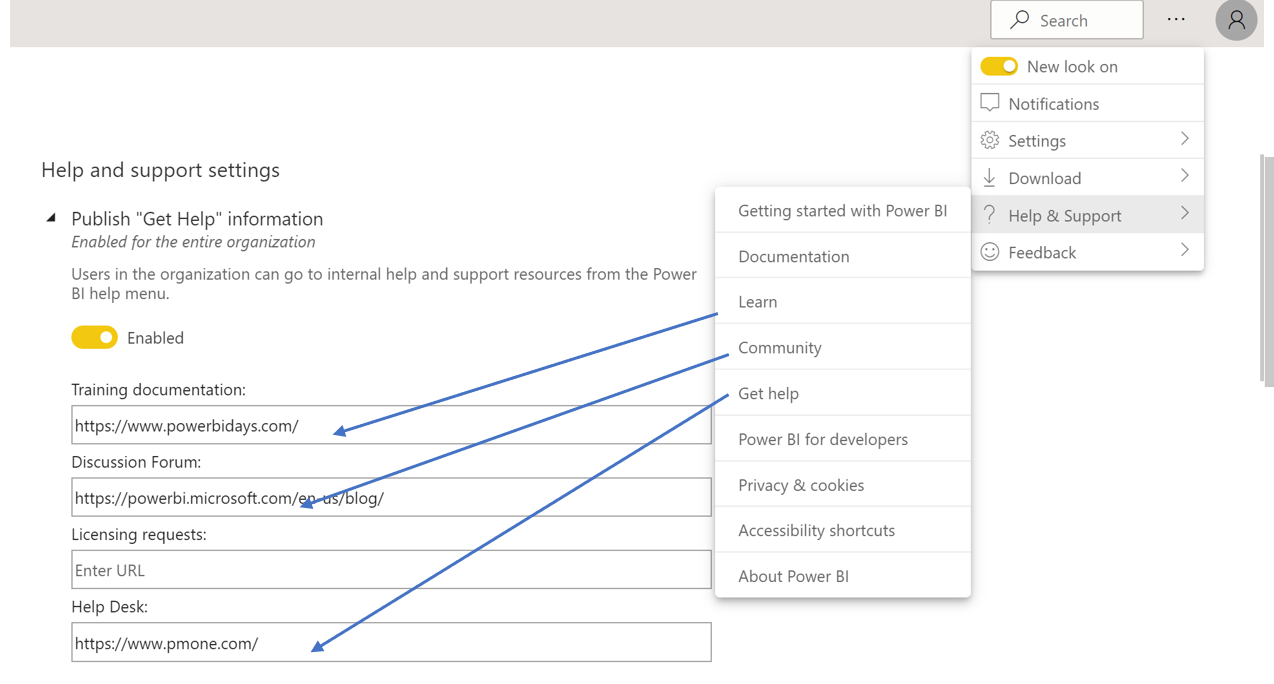Select About Power BI entry

[843, 576]
